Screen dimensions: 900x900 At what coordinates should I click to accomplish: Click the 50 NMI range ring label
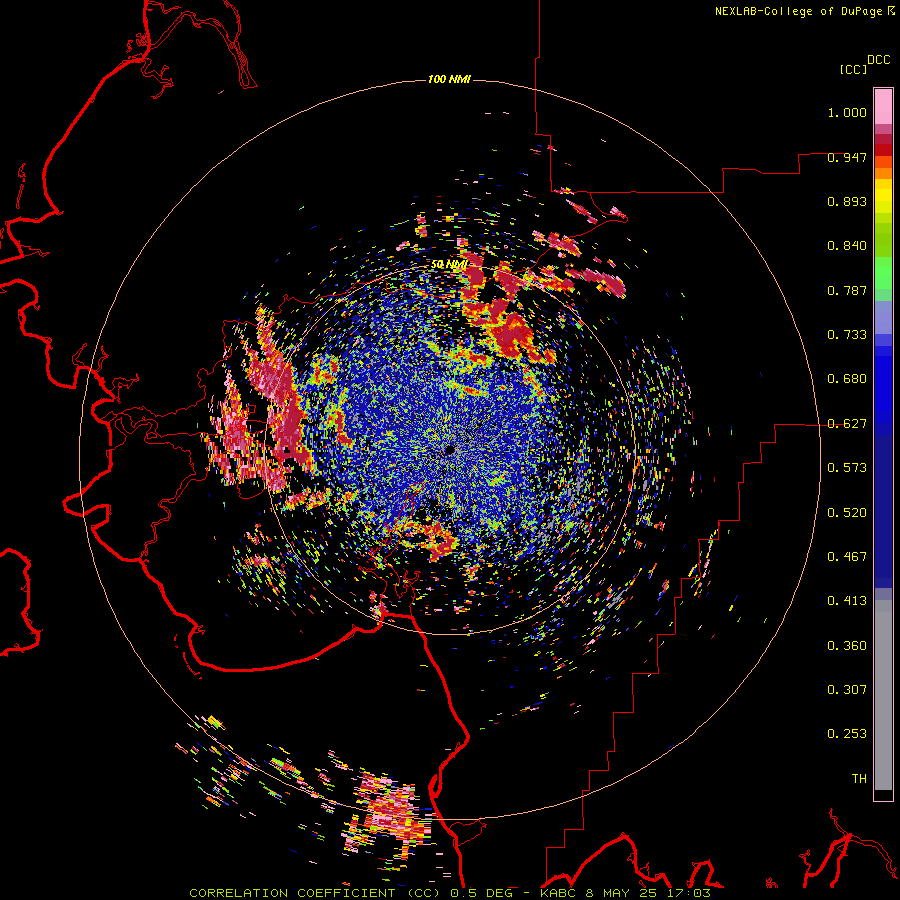tap(449, 264)
